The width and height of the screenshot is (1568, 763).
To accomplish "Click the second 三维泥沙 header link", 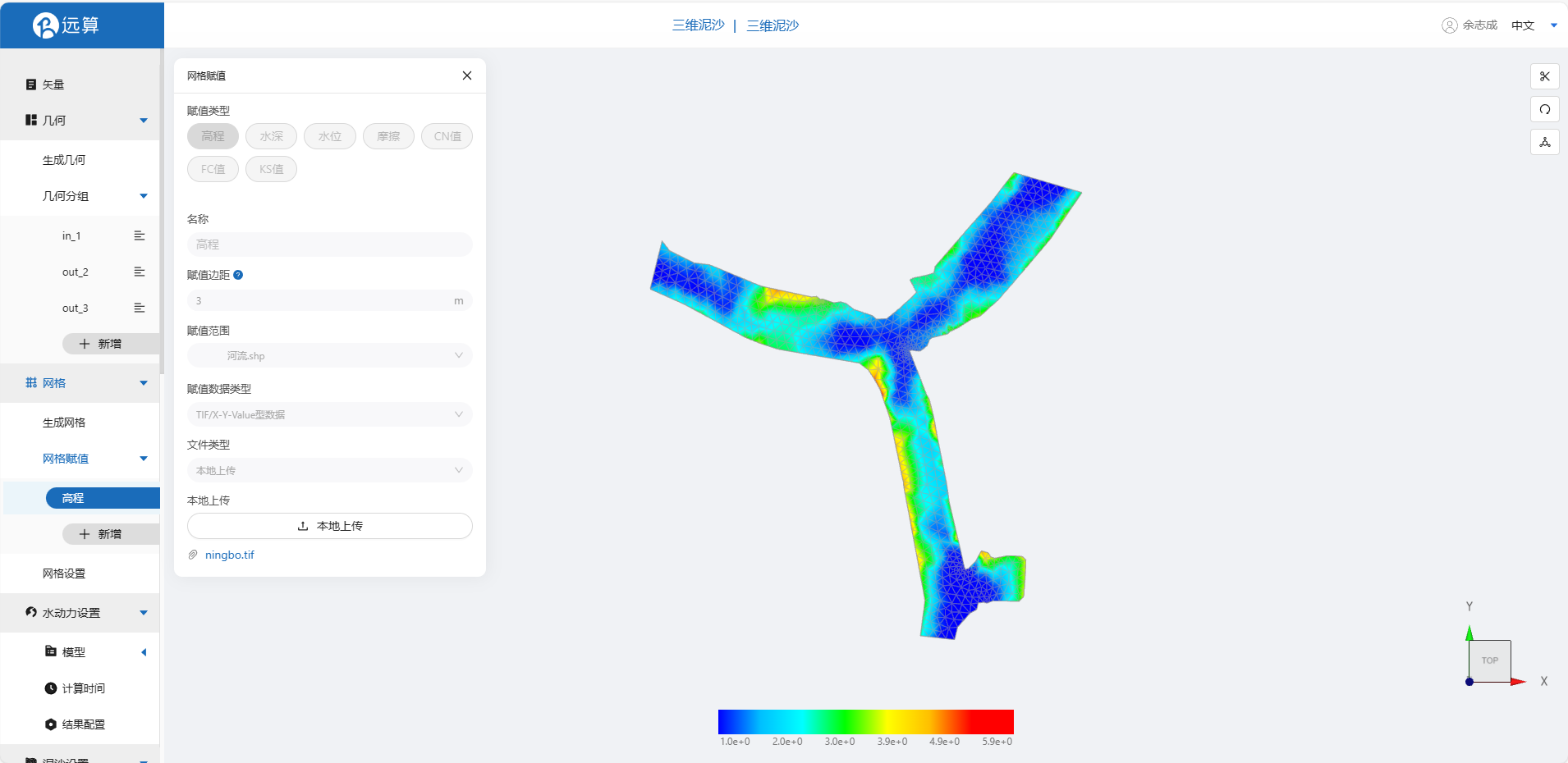I will pyautogui.click(x=773, y=25).
